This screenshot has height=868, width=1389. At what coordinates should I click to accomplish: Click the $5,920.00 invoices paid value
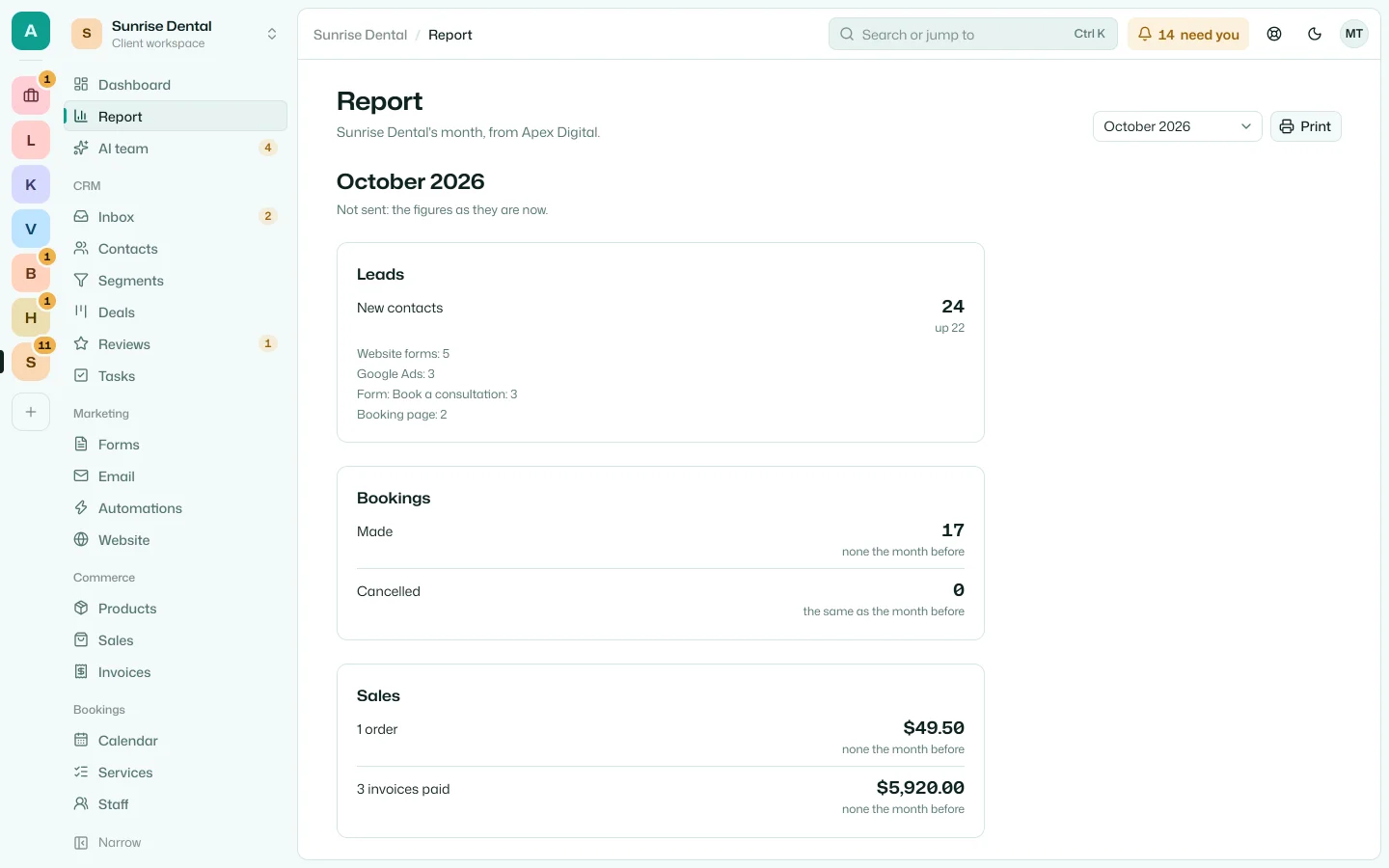(x=920, y=788)
